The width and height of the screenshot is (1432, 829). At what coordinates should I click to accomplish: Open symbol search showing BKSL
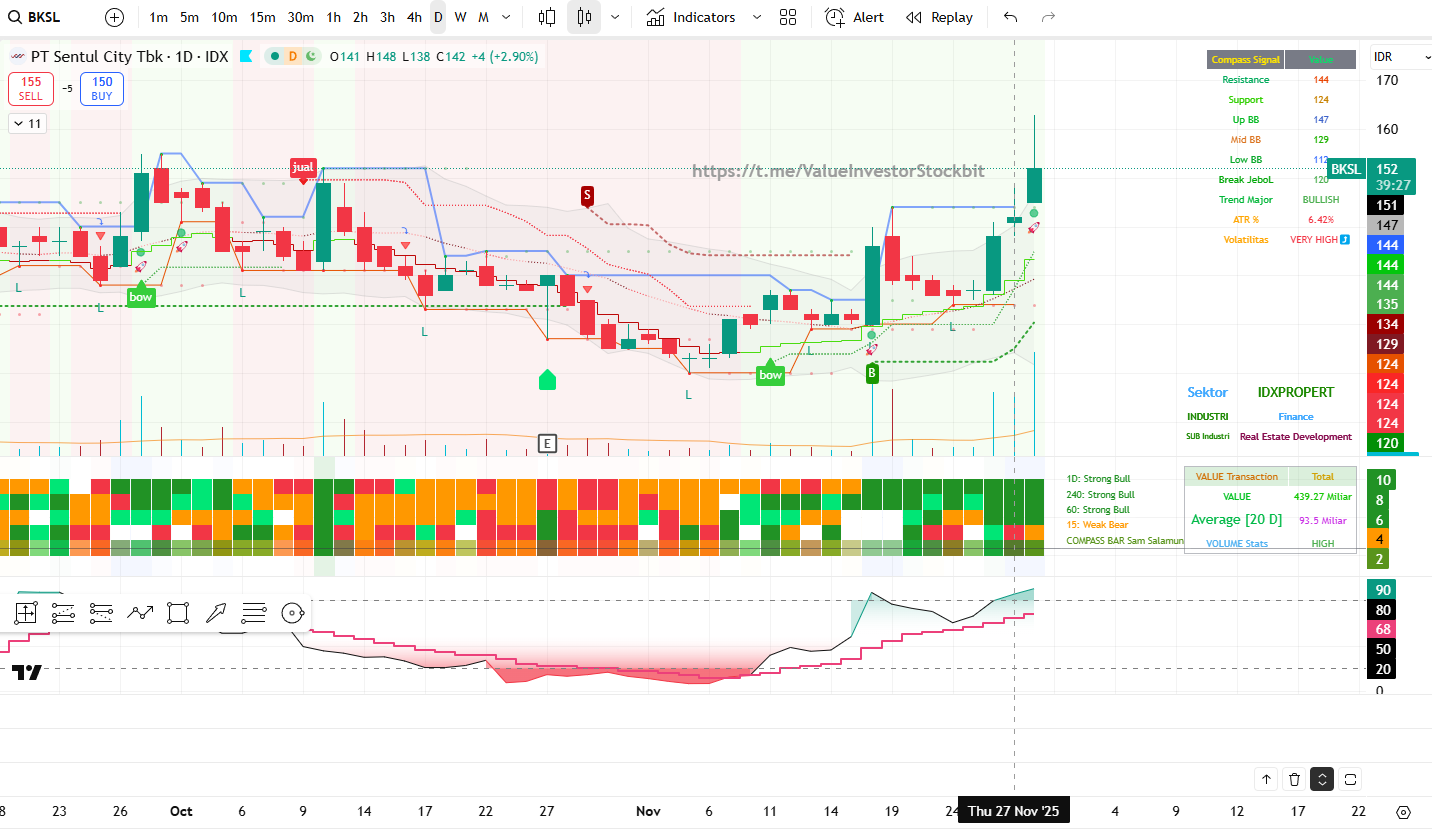[37, 17]
